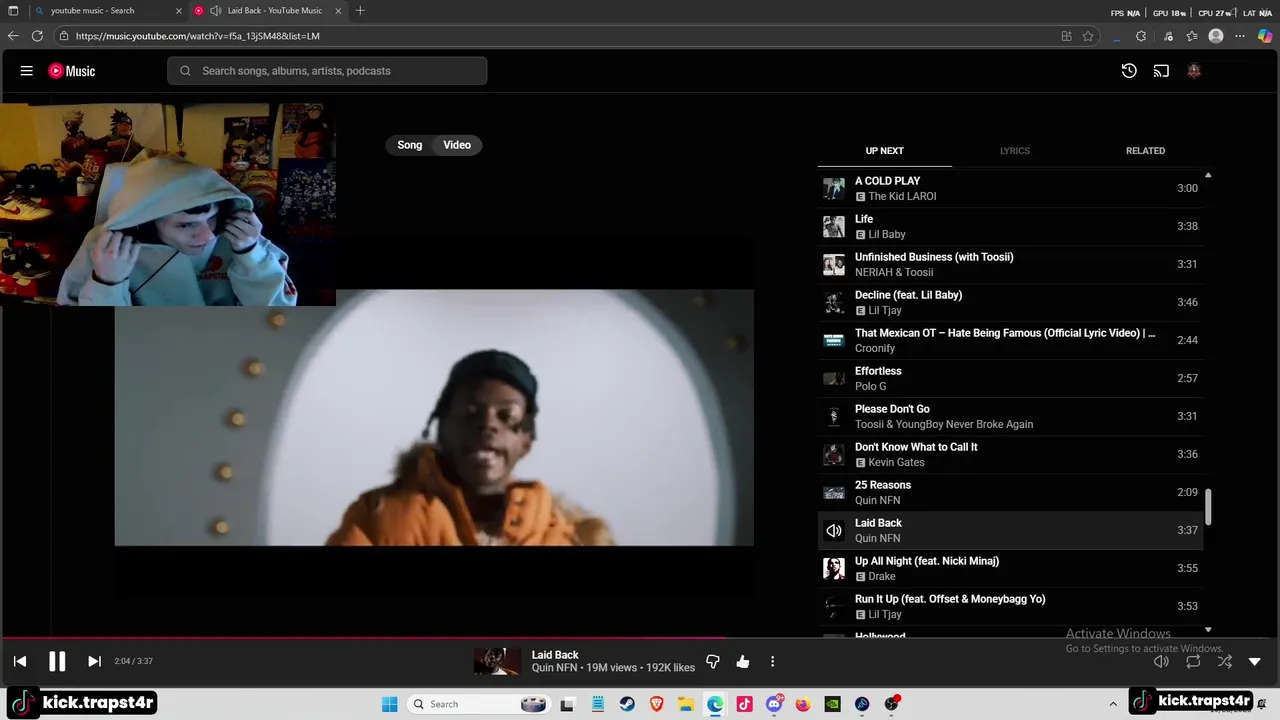Image resolution: width=1280 pixels, height=720 pixels.
Task: Play Effortless by Polo G
Action: (1010, 378)
